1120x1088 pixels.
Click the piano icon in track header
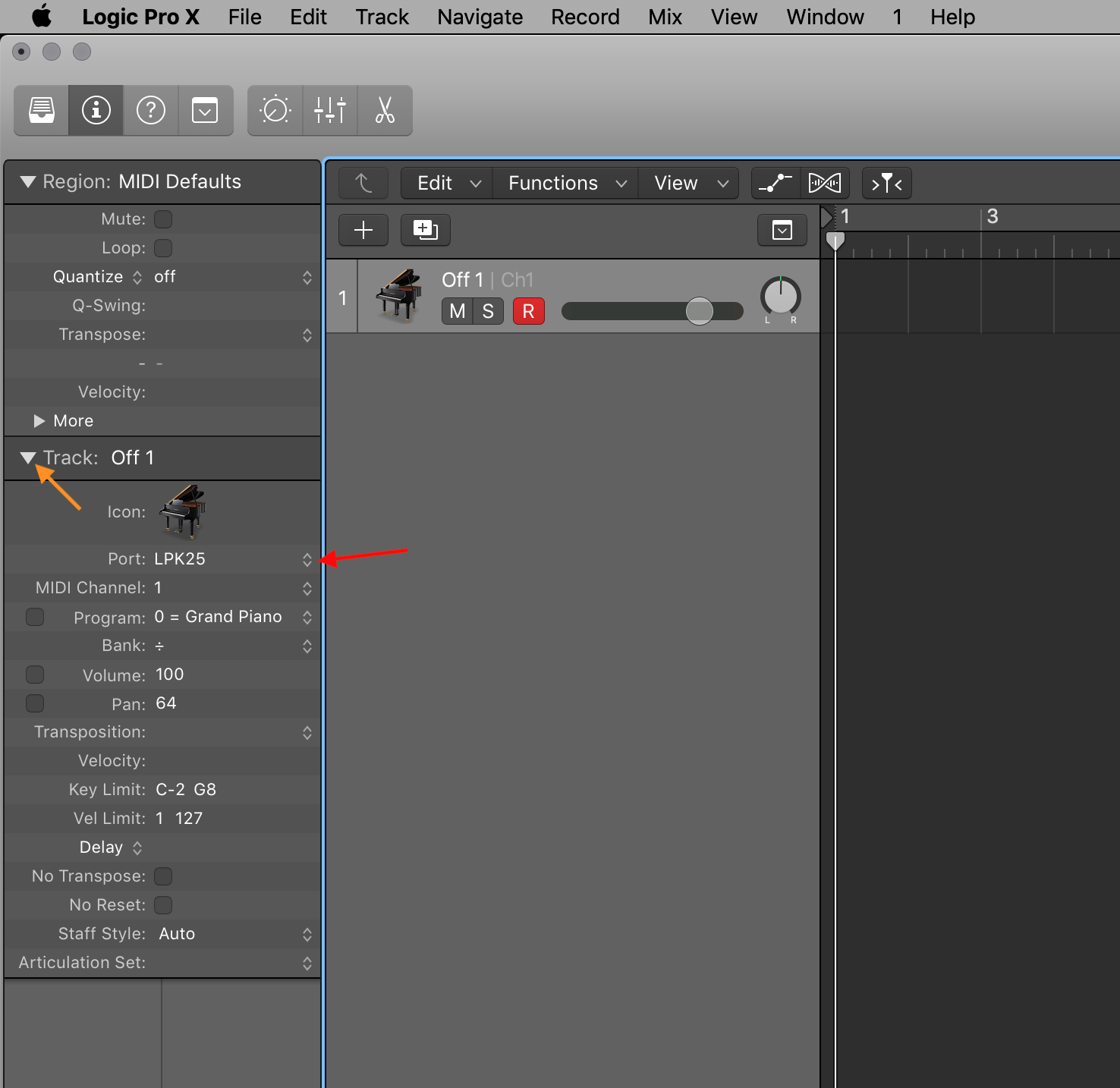400,295
